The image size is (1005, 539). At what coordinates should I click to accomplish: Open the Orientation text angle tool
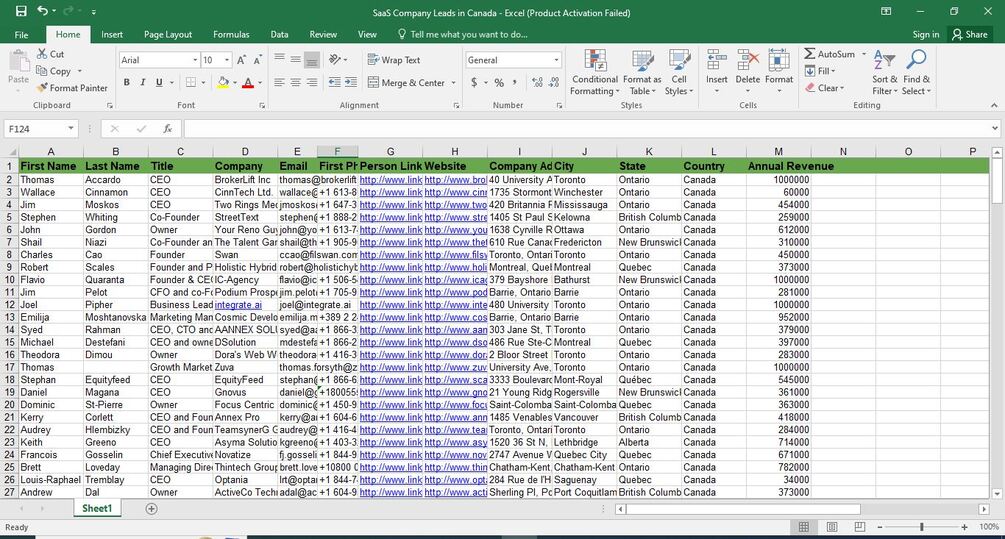(x=335, y=60)
